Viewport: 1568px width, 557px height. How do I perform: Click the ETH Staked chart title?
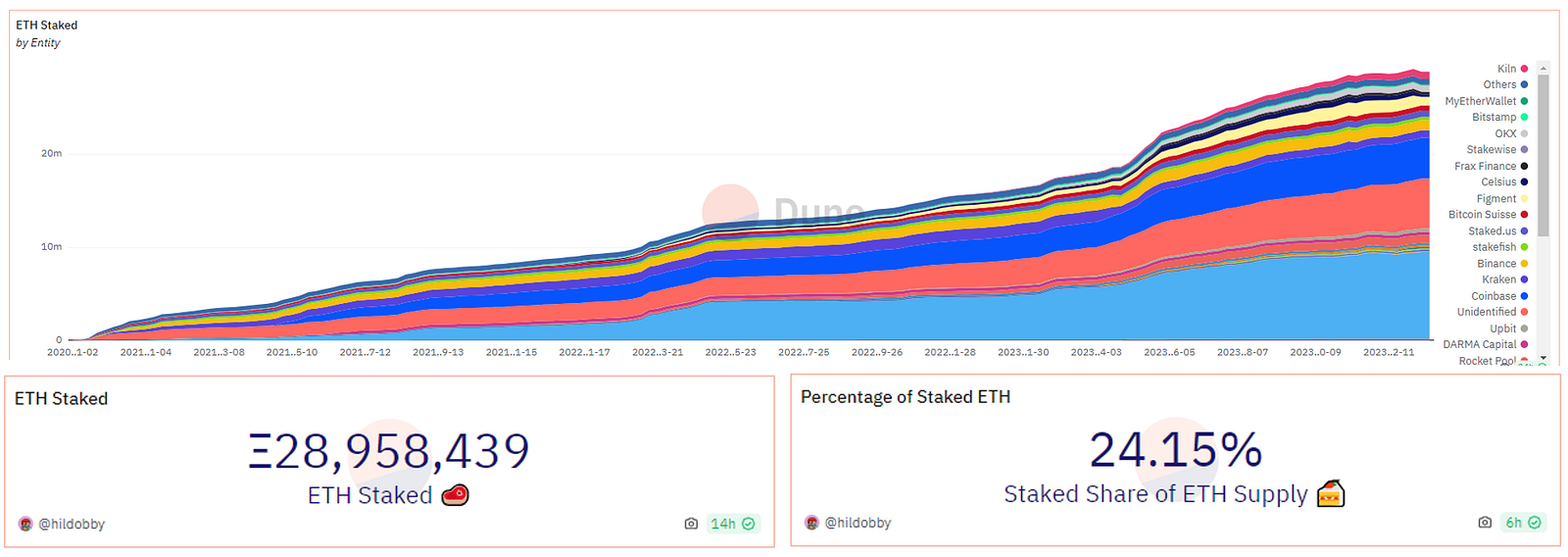46,25
